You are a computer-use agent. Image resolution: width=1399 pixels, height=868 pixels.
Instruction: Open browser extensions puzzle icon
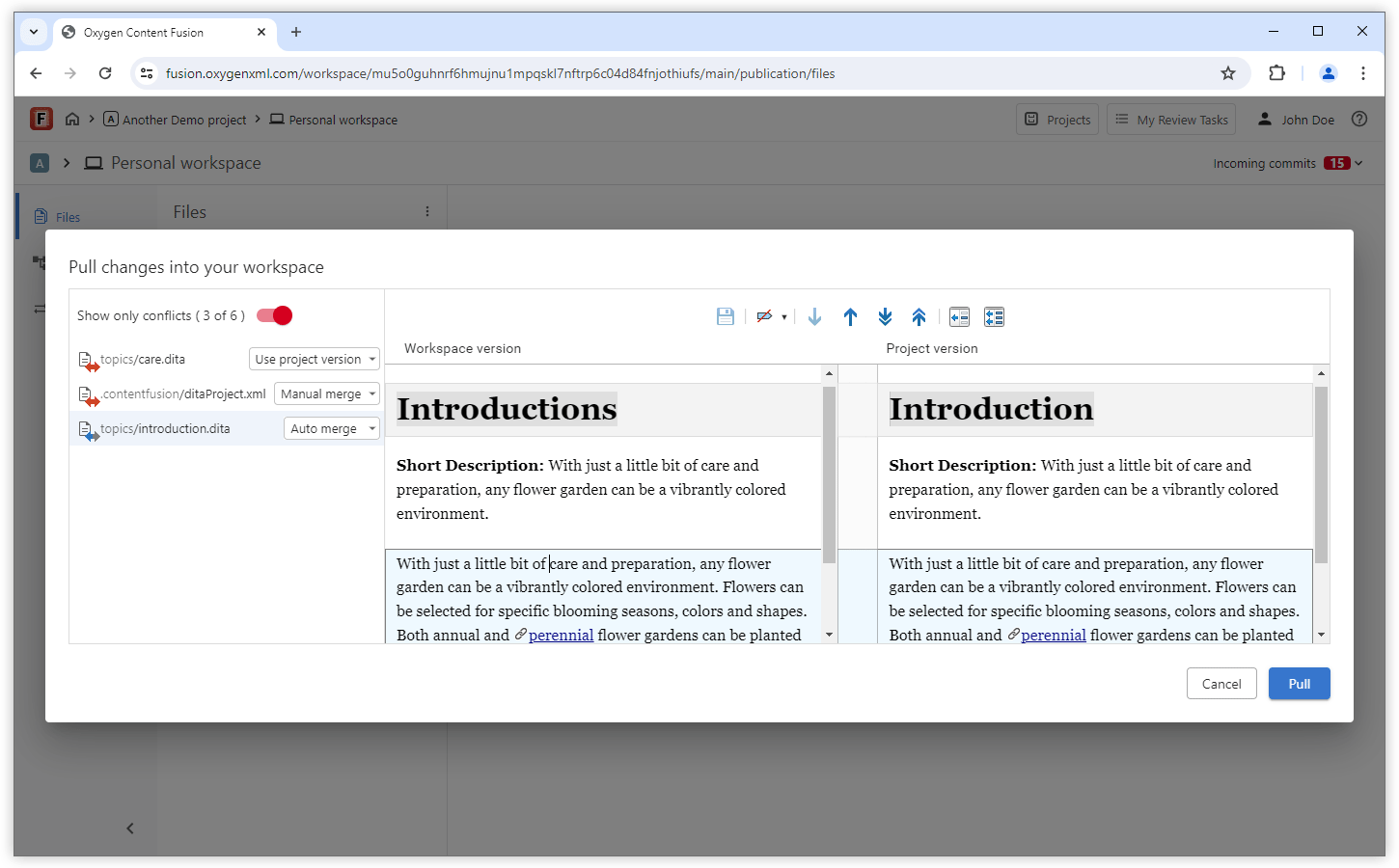1276,73
